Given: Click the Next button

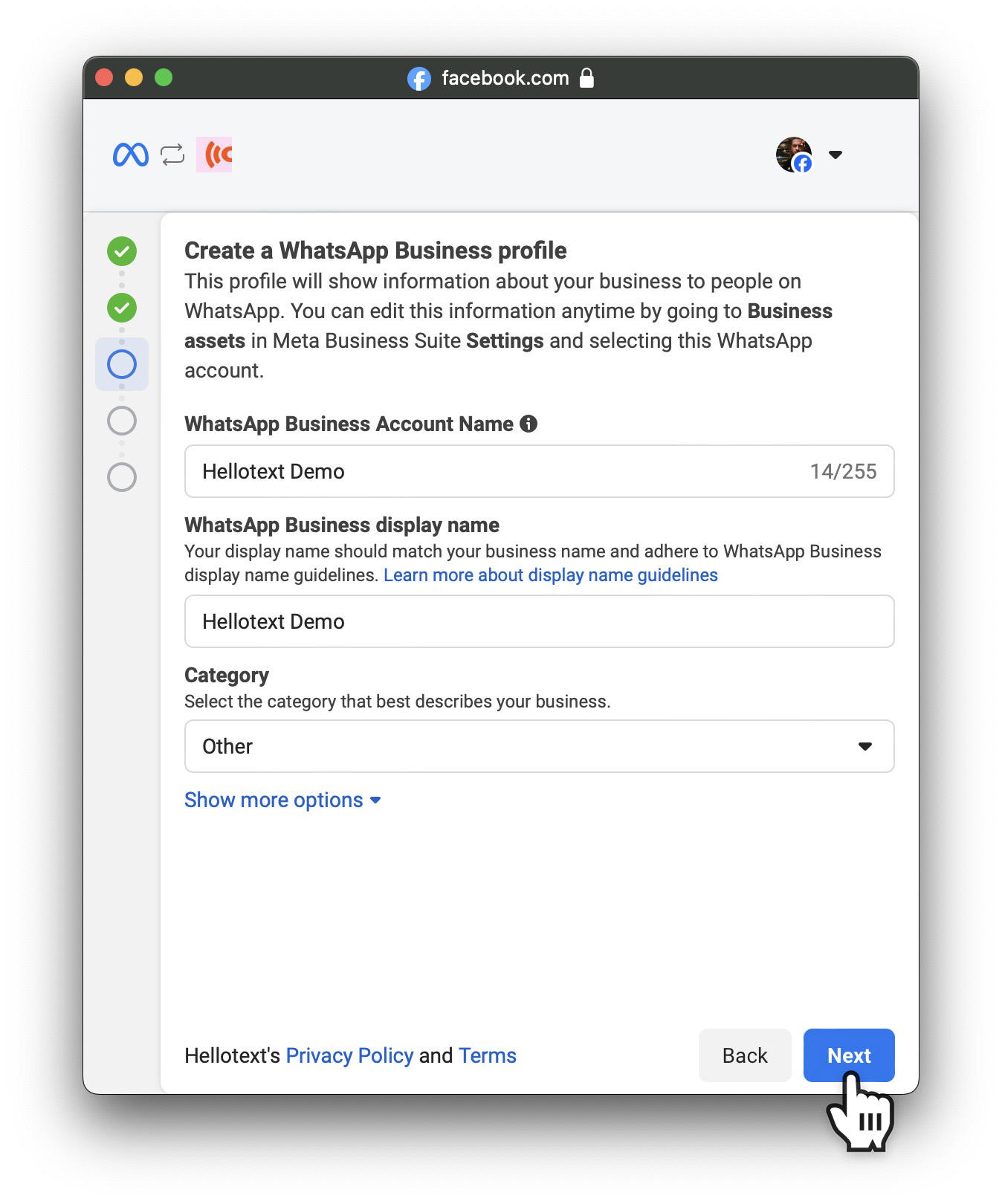Looking at the screenshot, I should click(x=849, y=1055).
